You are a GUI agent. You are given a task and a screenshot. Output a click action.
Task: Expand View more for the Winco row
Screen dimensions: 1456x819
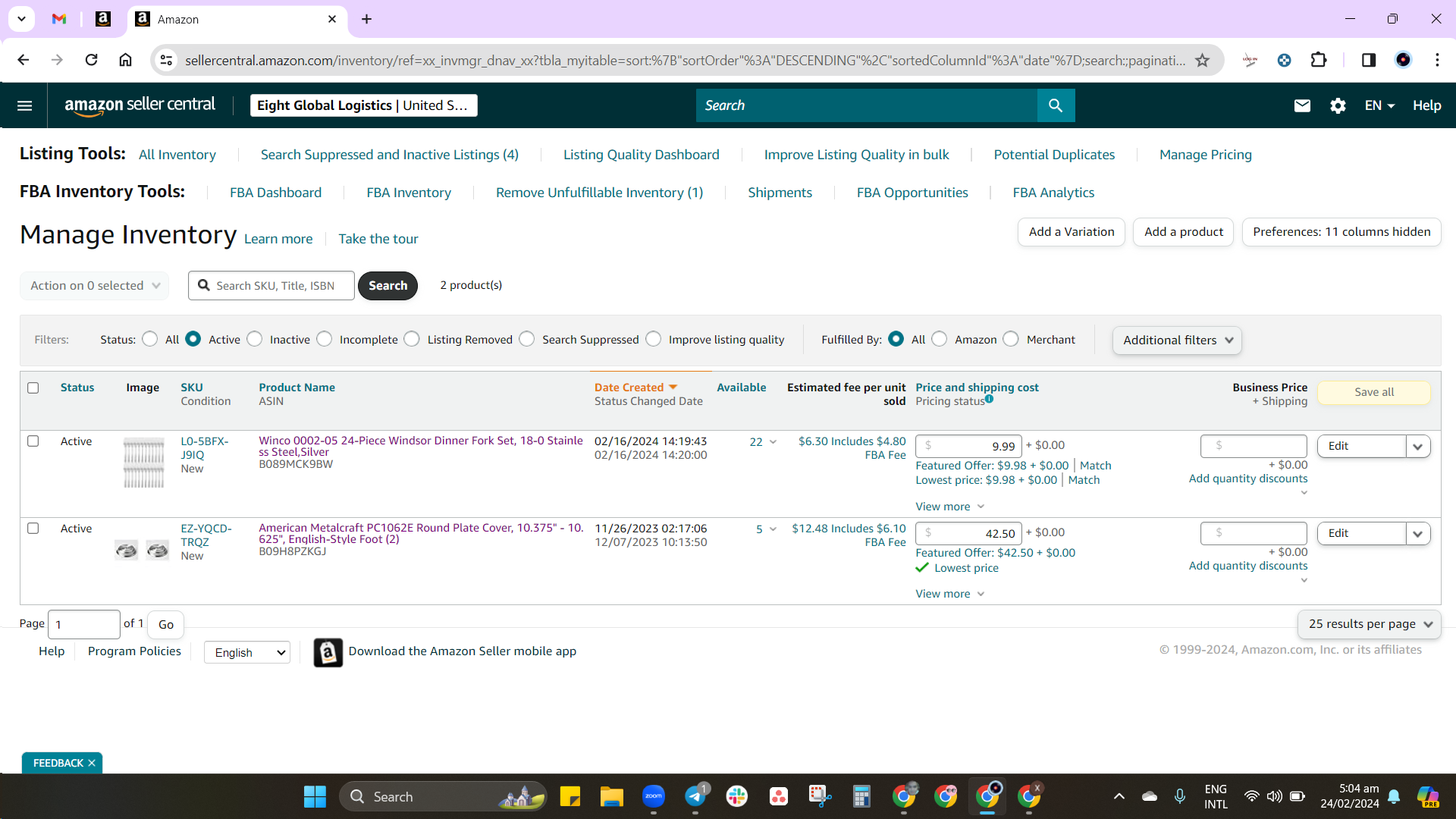949,507
